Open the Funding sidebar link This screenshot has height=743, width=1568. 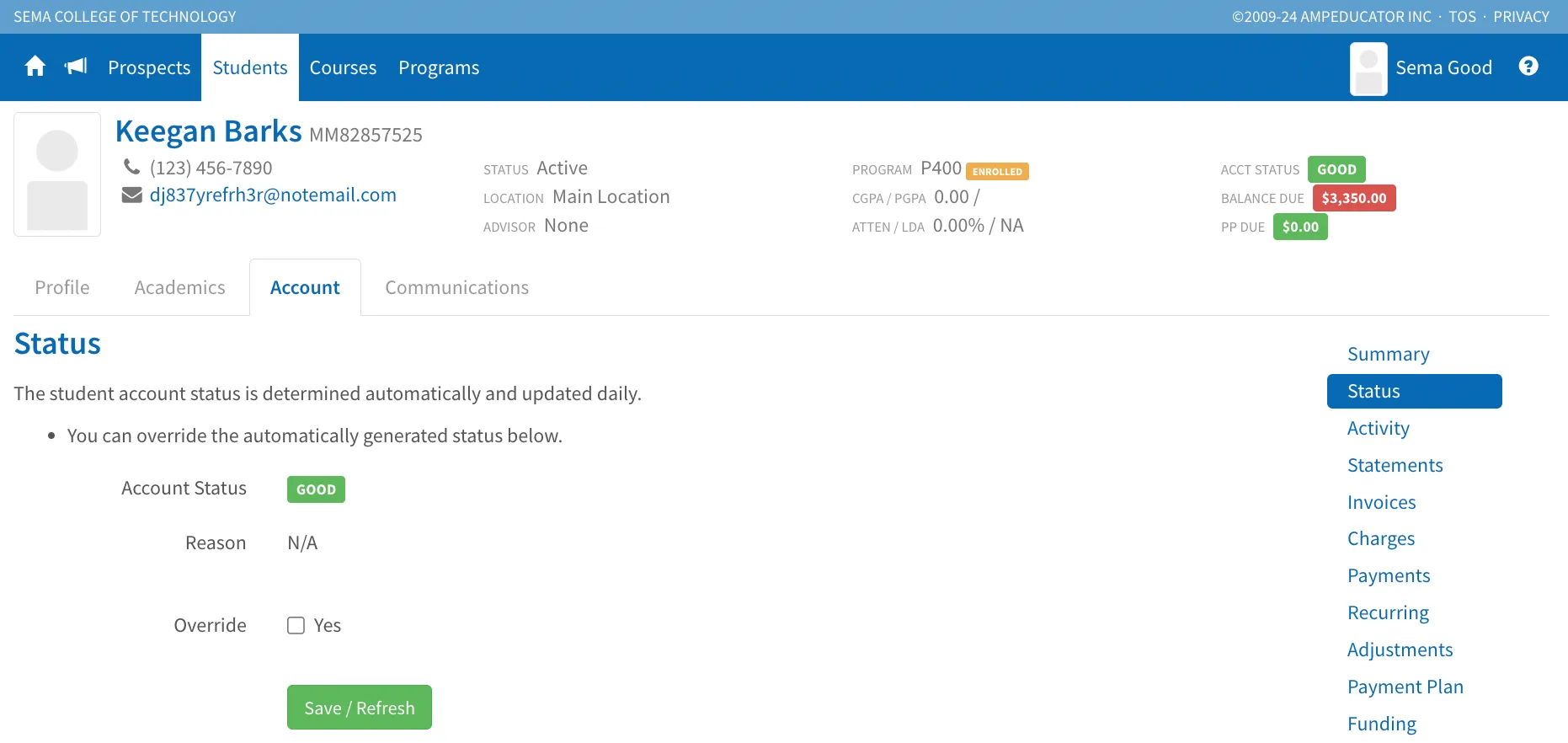pos(1382,724)
